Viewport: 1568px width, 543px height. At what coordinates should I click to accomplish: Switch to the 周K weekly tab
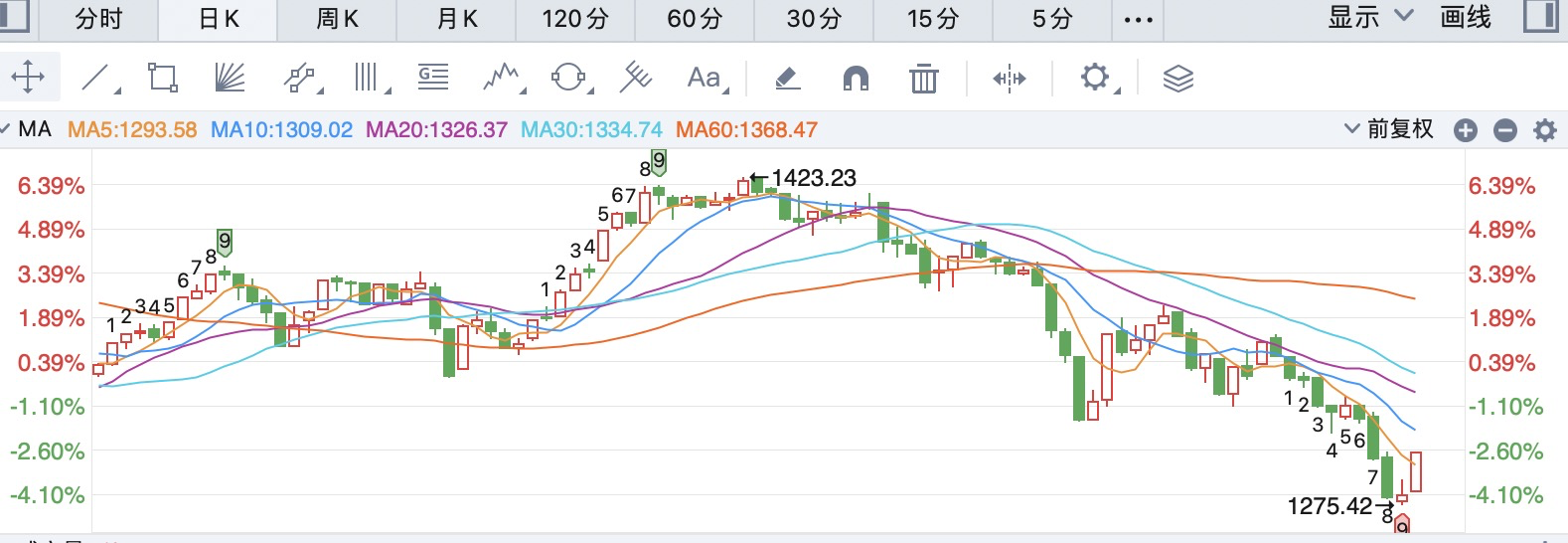[x=337, y=19]
